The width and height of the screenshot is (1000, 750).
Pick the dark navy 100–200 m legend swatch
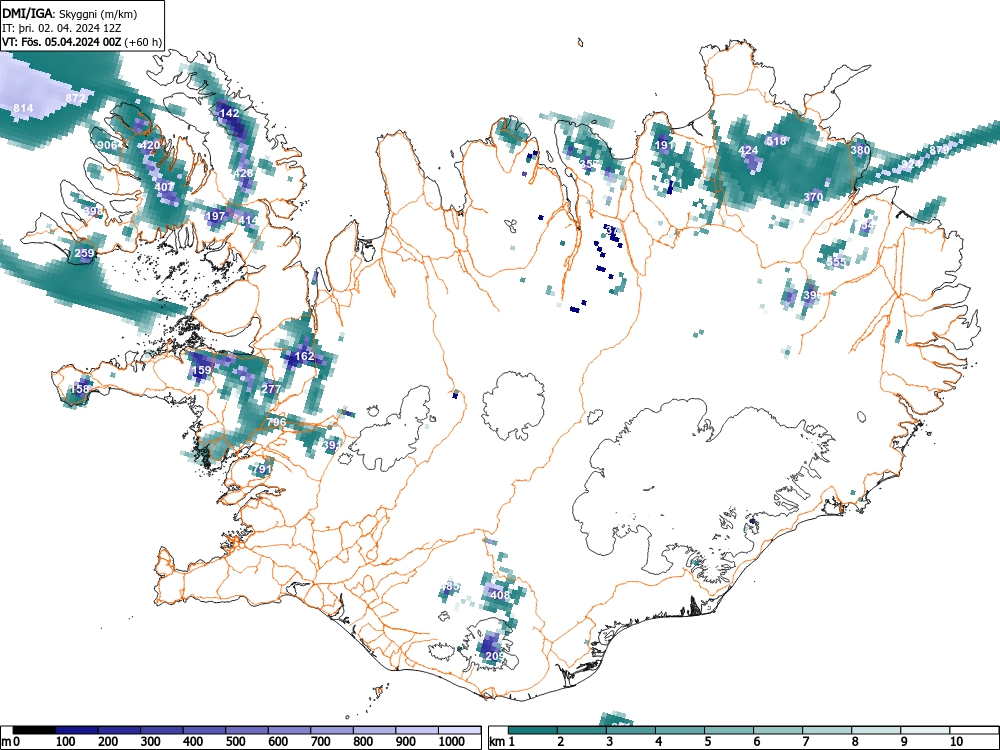[77, 730]
